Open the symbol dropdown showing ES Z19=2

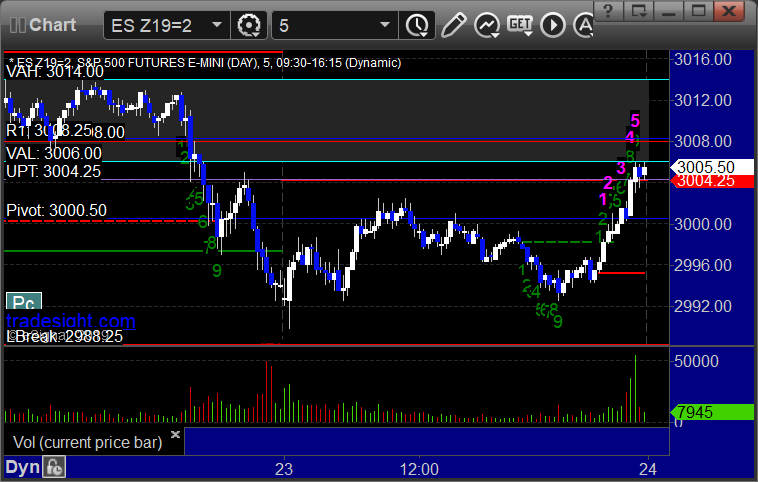pos(166,25)
